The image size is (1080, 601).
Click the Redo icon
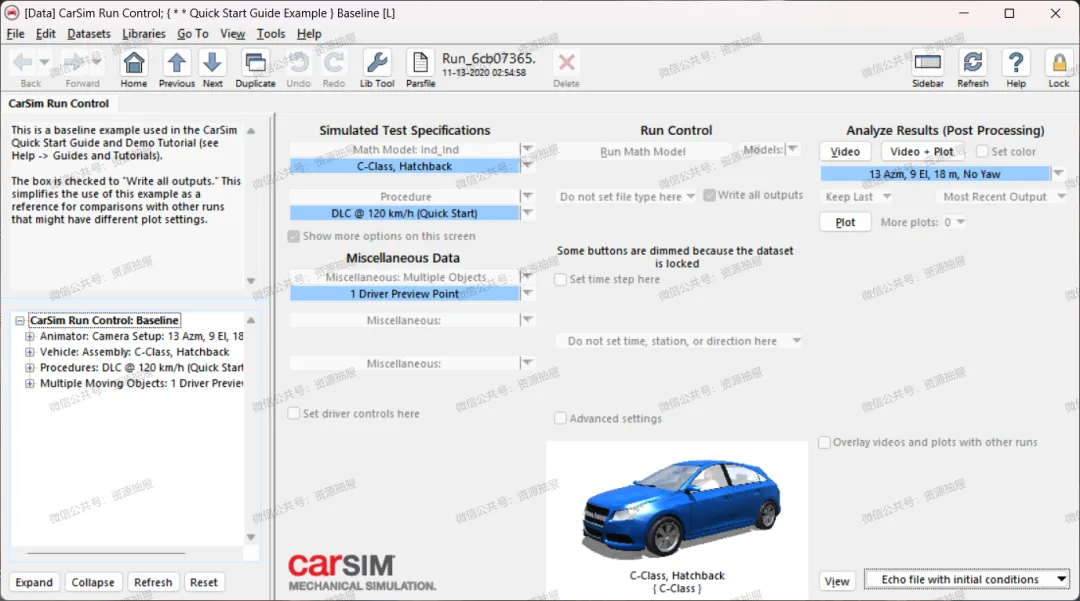click(333, 63)
